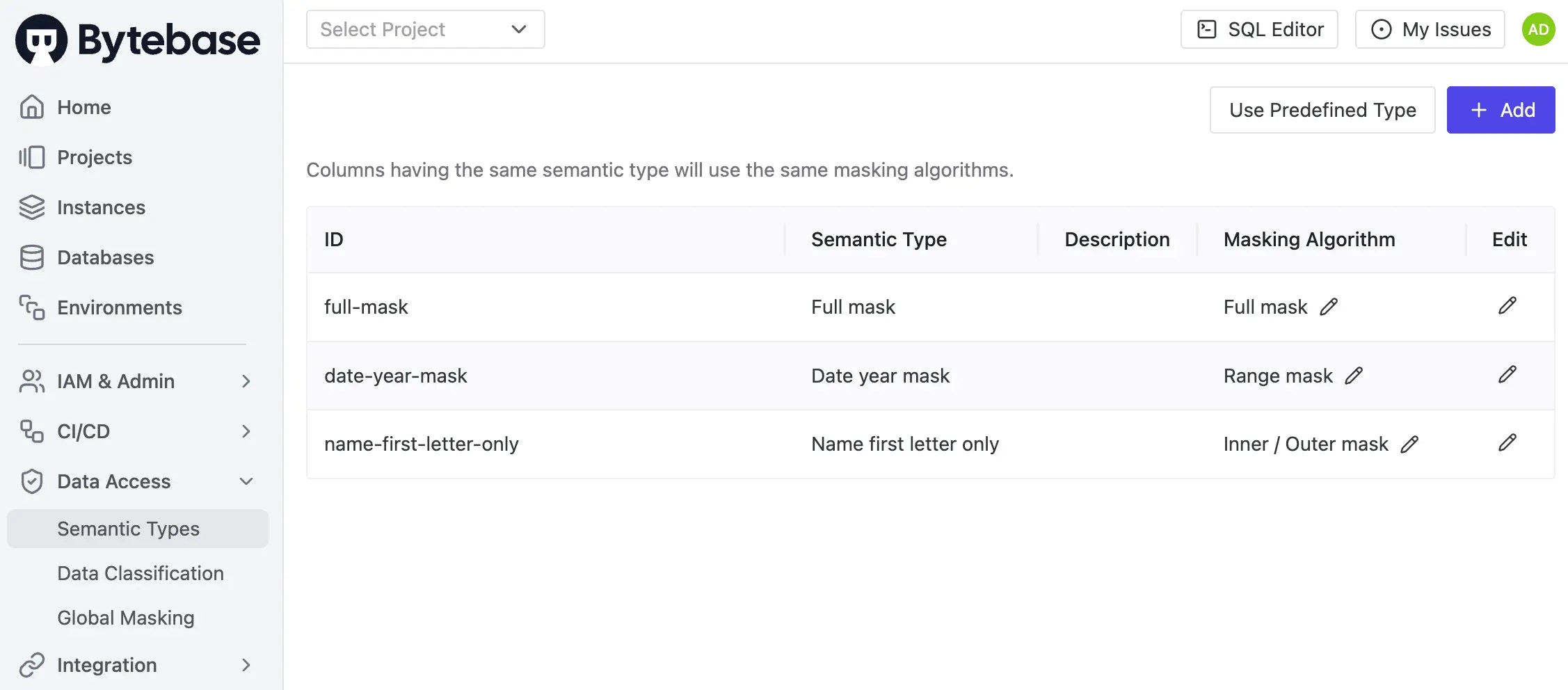The width and height of the screenshot is (1568, 690).
Task: Click the edit pencil for Range mask
Action: 1354,375
